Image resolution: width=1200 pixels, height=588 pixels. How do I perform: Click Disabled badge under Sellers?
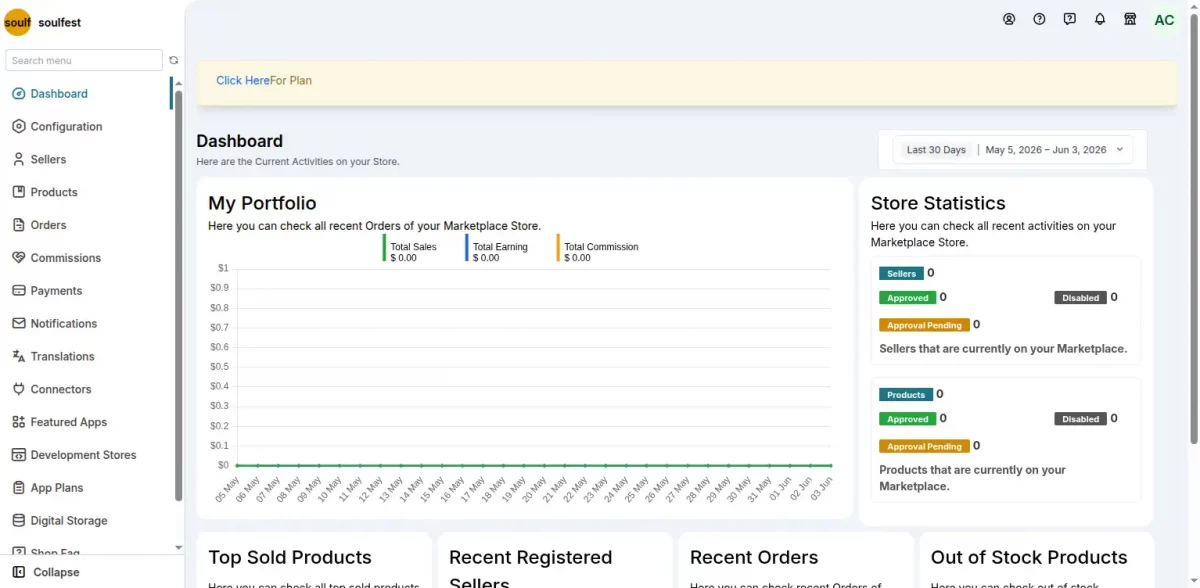(1080, 298)
